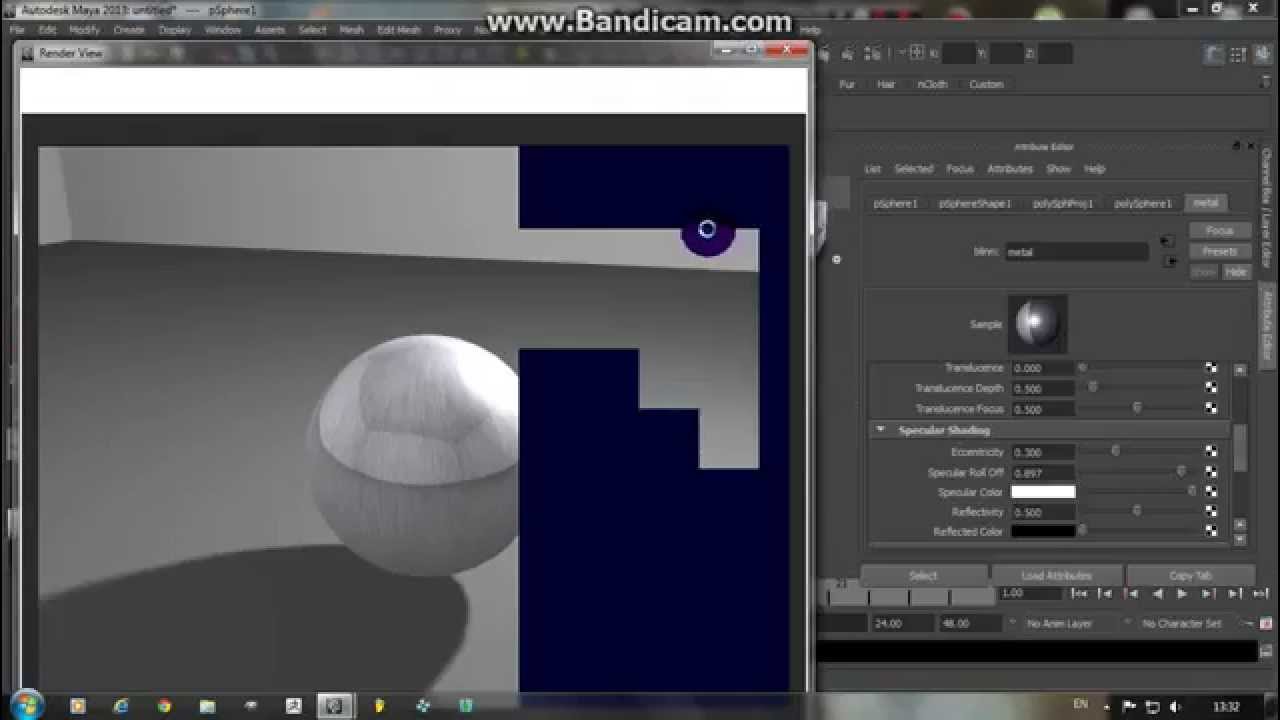The width and height of the screenshot is (1280, 720).
Task: Float the Attribute Editor panel
Action: pyautogui.click(x=1236, y=146)
